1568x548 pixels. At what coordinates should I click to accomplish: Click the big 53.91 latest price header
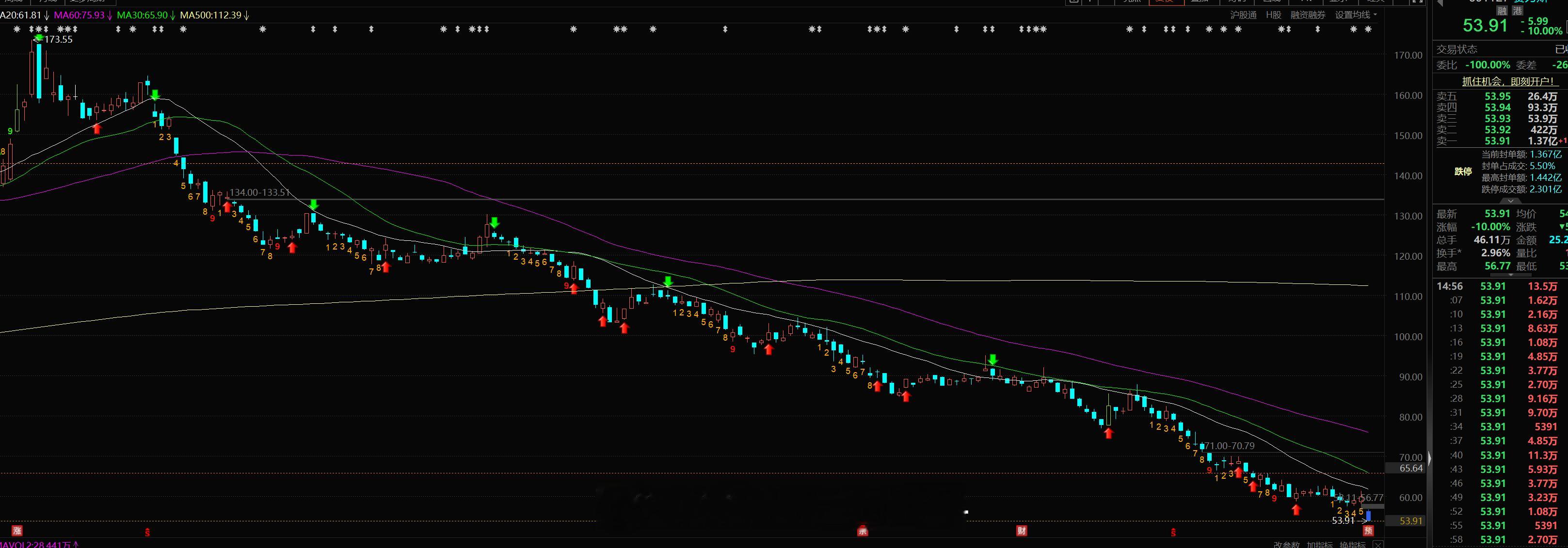[1485, 26]
